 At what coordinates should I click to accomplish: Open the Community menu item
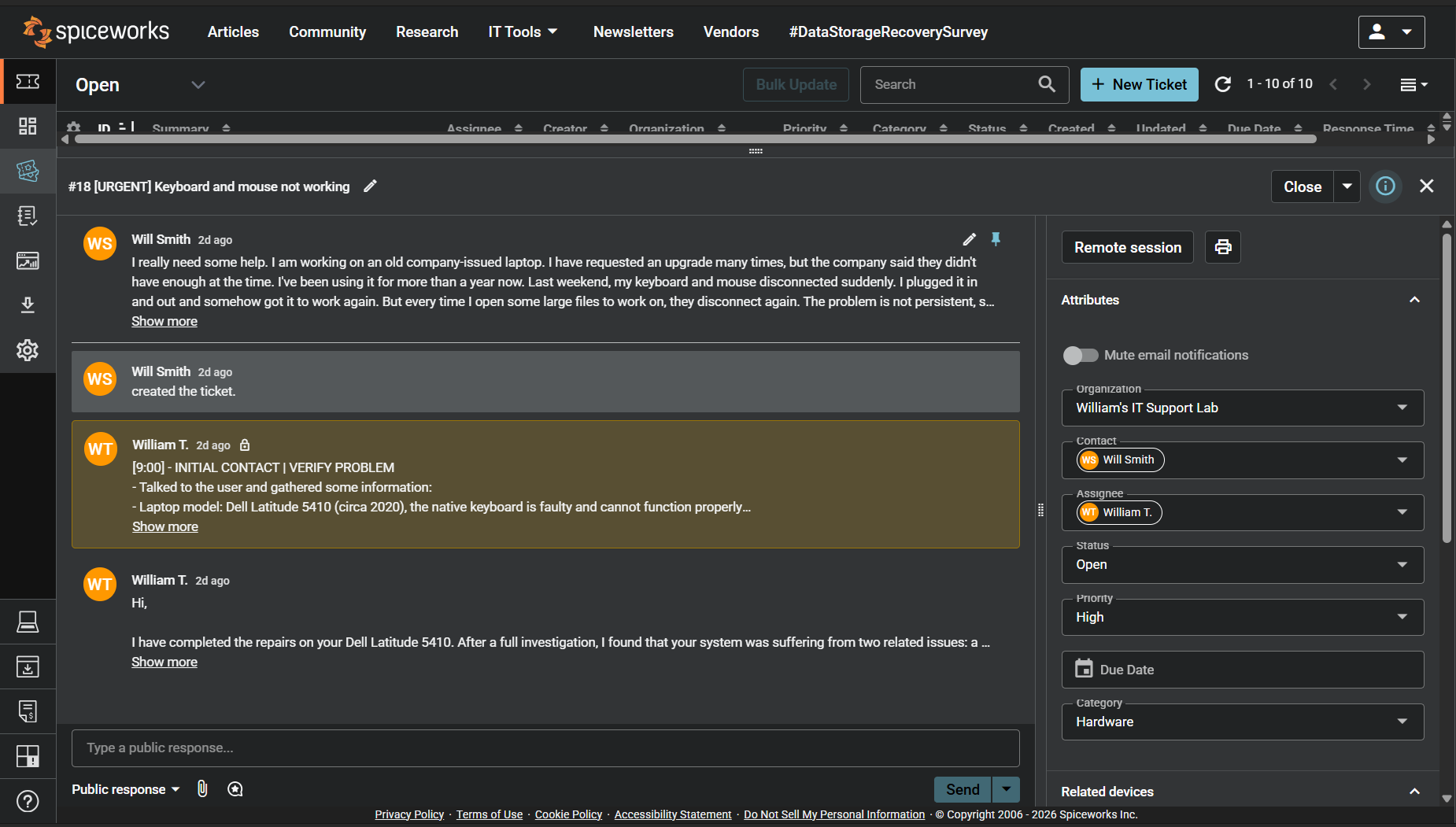click(327, 32)
